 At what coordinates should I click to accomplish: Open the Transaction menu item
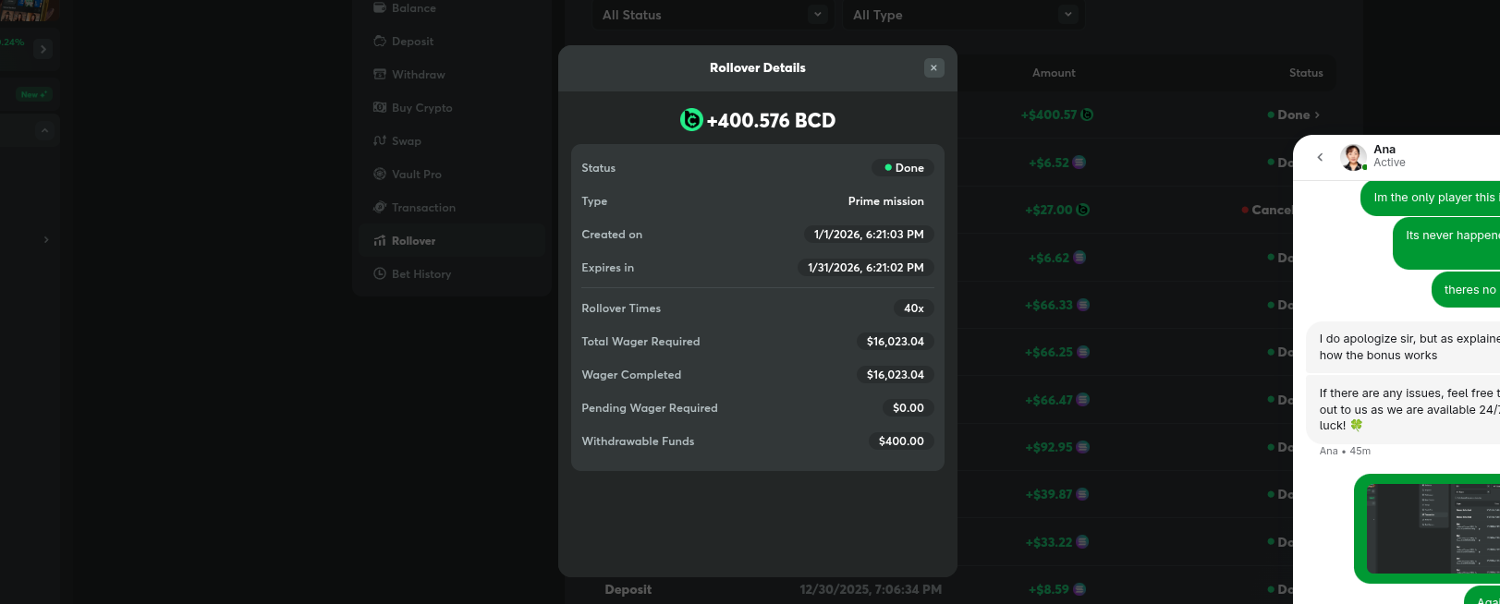pyautogui.click(x=423, y=208)
